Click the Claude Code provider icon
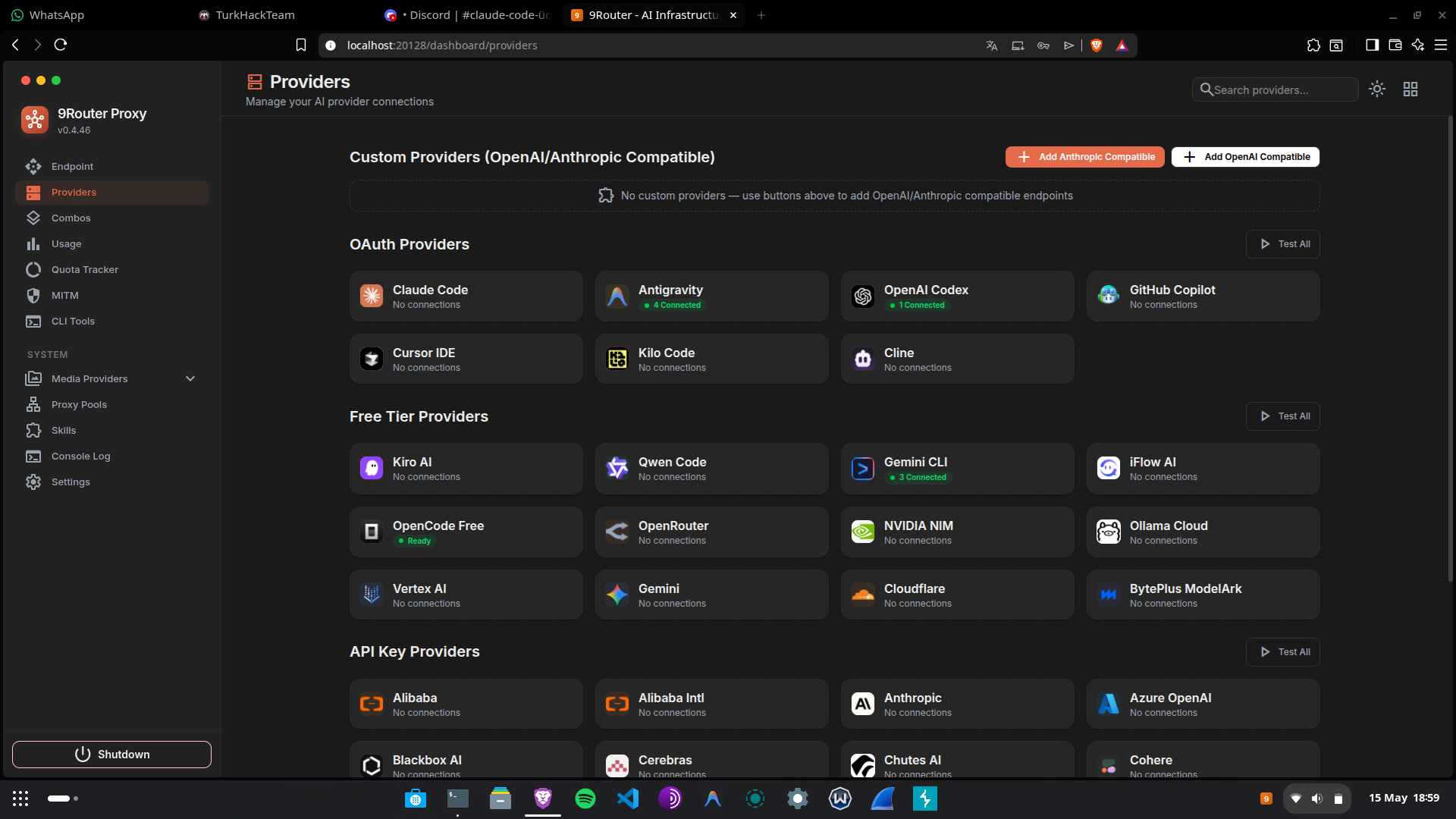Screen dimensions: 1456x819 372,296
